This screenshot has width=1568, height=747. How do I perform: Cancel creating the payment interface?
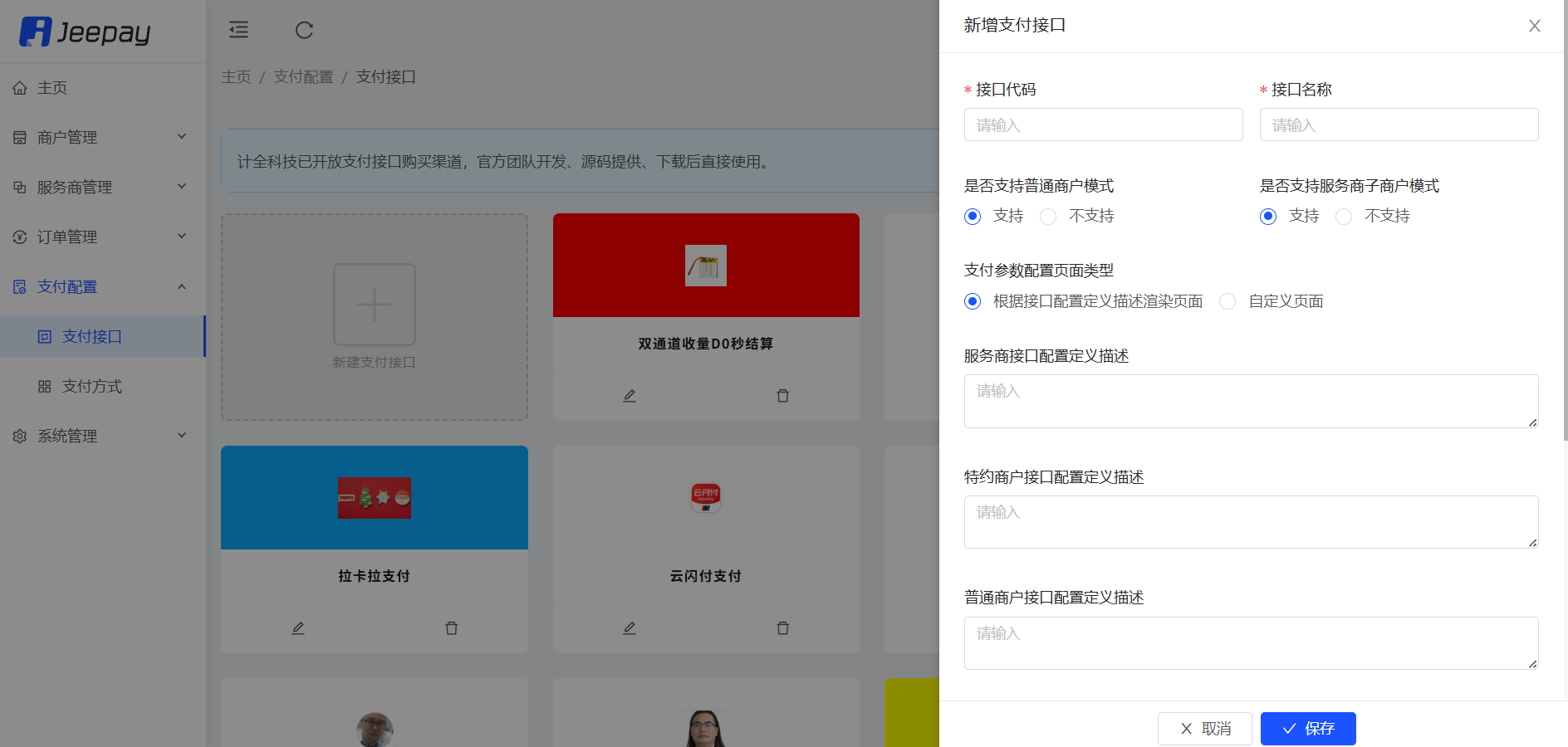(1205, 728)
